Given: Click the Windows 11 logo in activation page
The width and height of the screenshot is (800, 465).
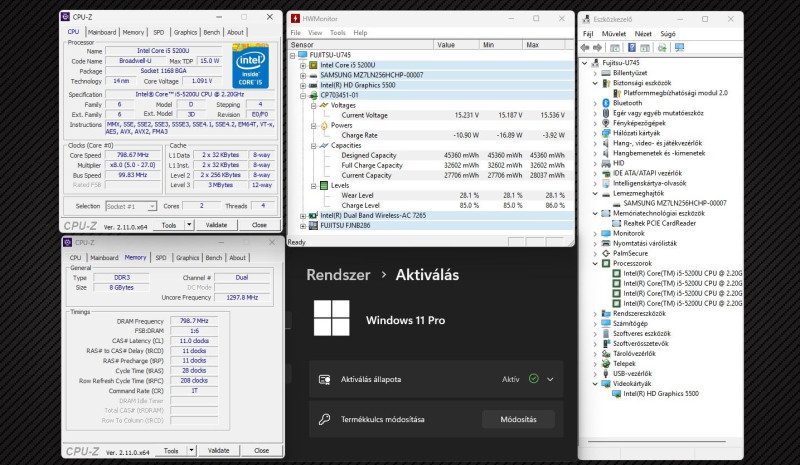Looking at the screenshot, I should (x=332, y=317).
